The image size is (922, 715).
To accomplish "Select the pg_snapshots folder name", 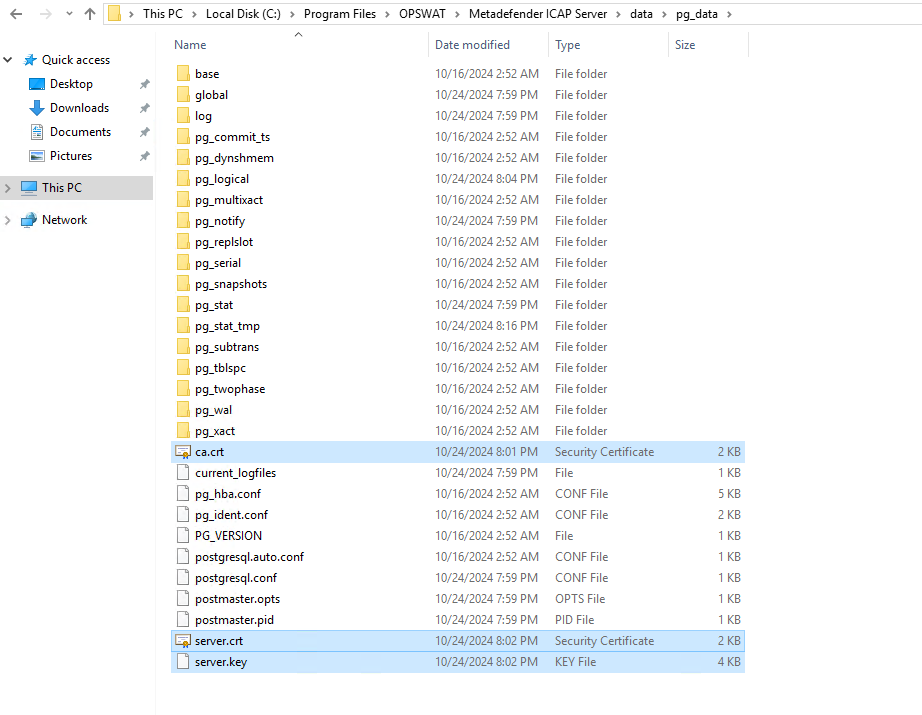I will (x=231, y=284).
